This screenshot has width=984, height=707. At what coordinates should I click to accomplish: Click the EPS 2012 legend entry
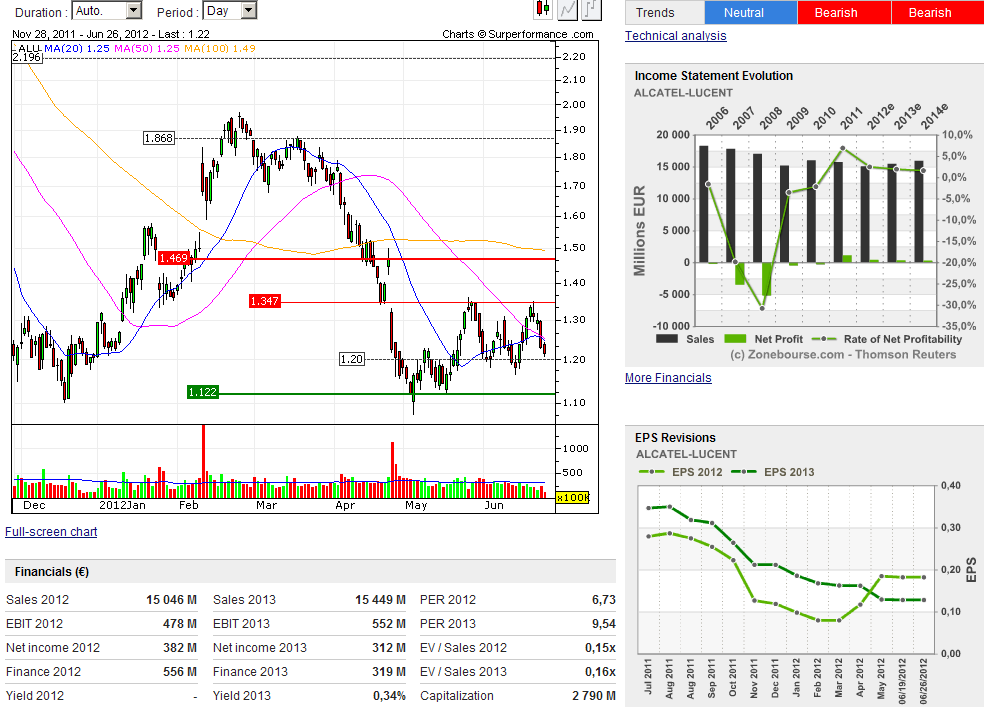point(680,472)
